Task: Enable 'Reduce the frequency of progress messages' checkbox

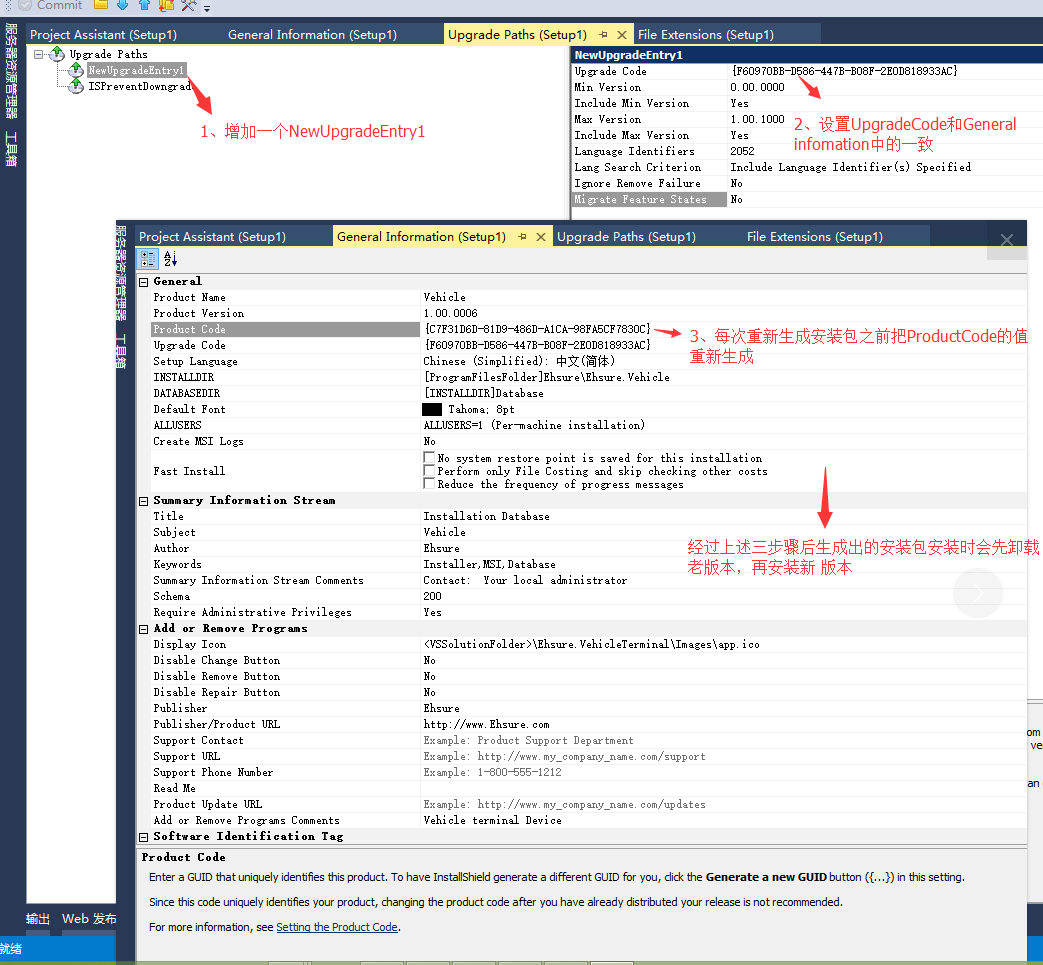Action: pos(429,483)
